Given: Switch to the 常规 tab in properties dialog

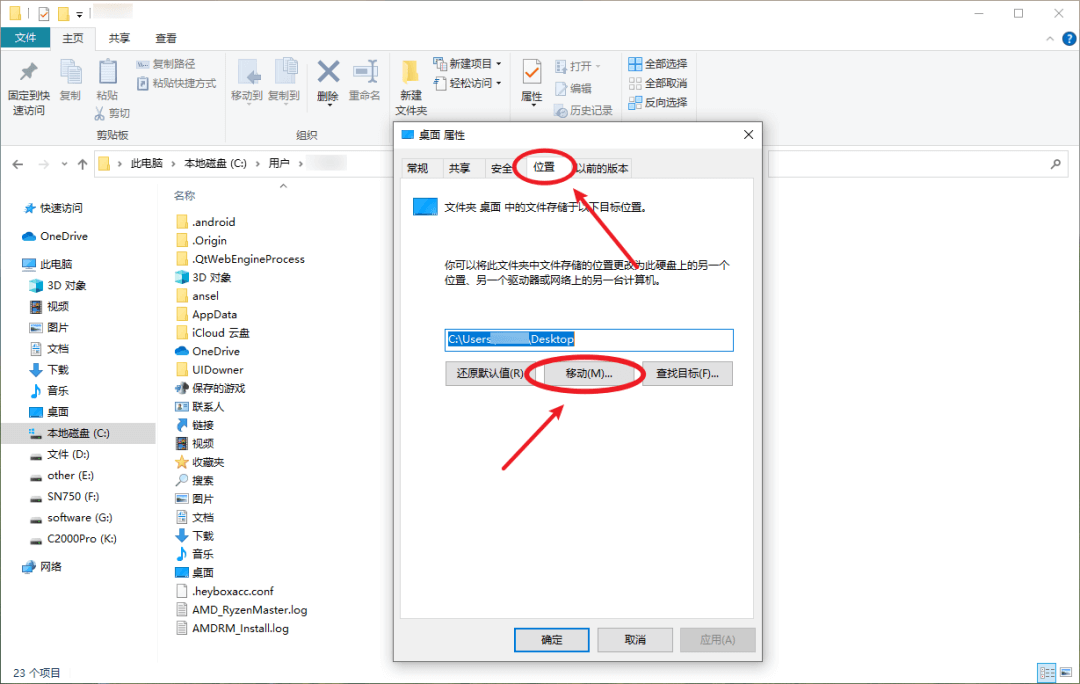Looking at the screenshot, I should 421,168.
